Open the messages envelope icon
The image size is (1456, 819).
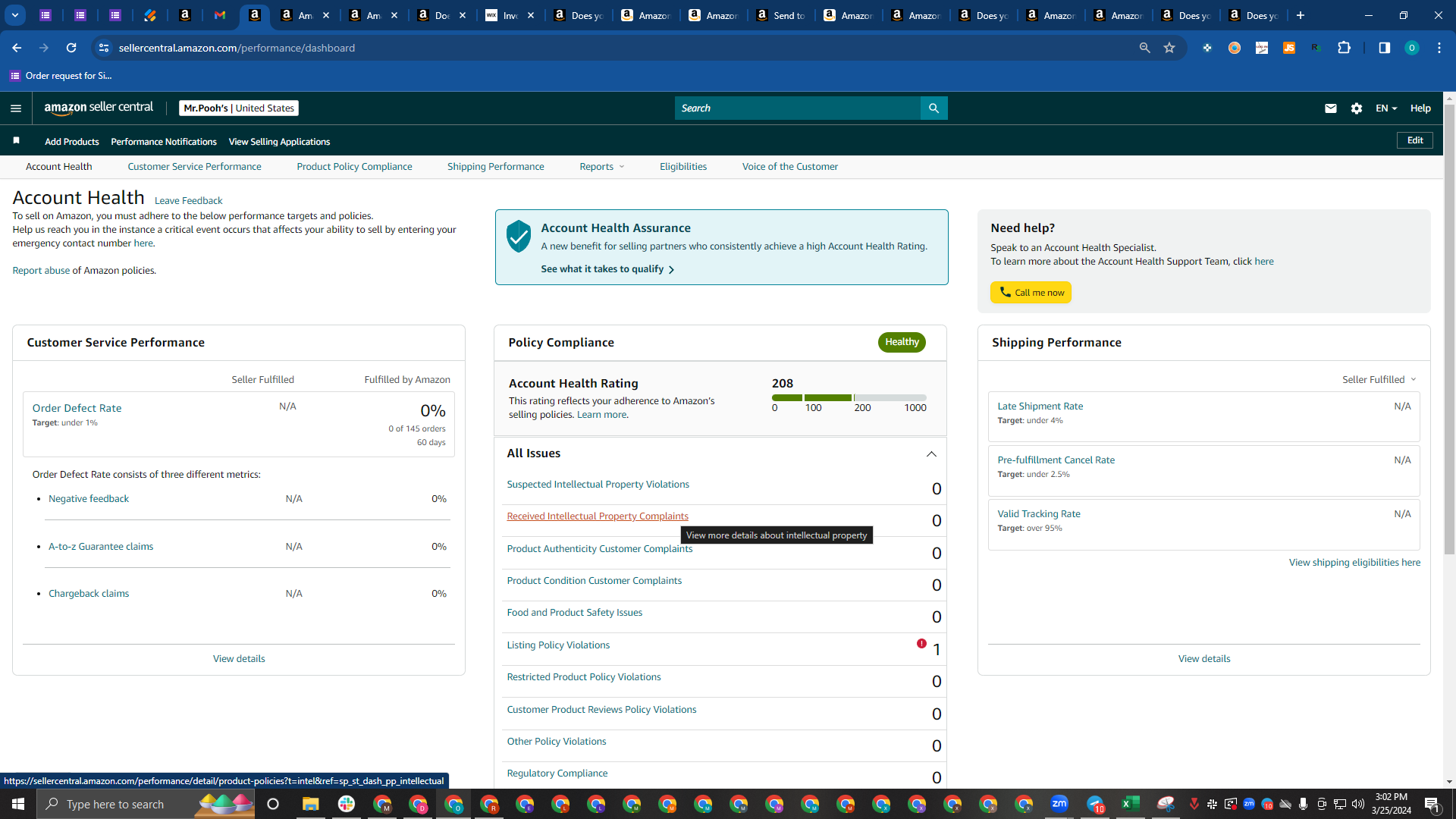[x=1330, y=108]
